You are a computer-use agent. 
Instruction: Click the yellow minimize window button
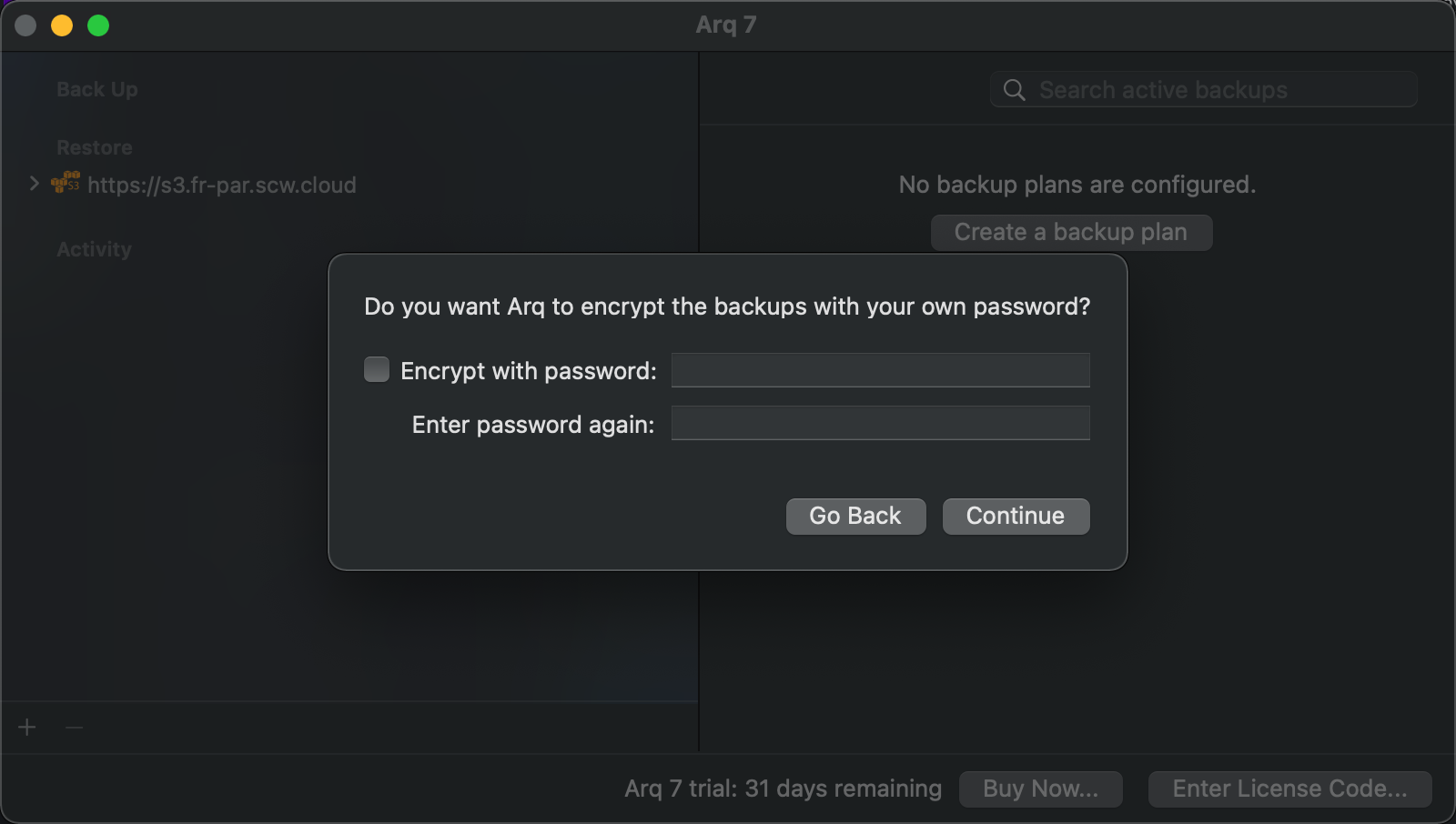coord(62,25)
